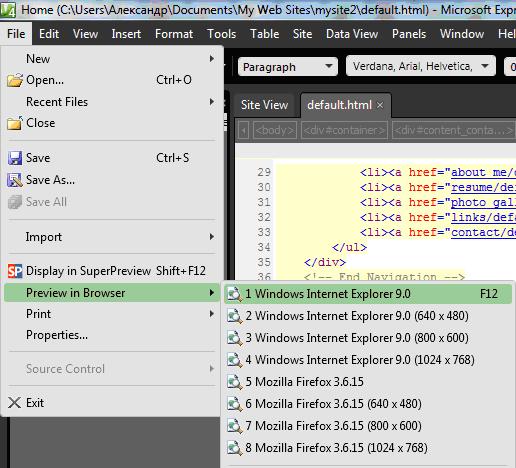Viewport: 516px width, 468px height.
Task: Close the default.html tab
Action: coord(380,105)
